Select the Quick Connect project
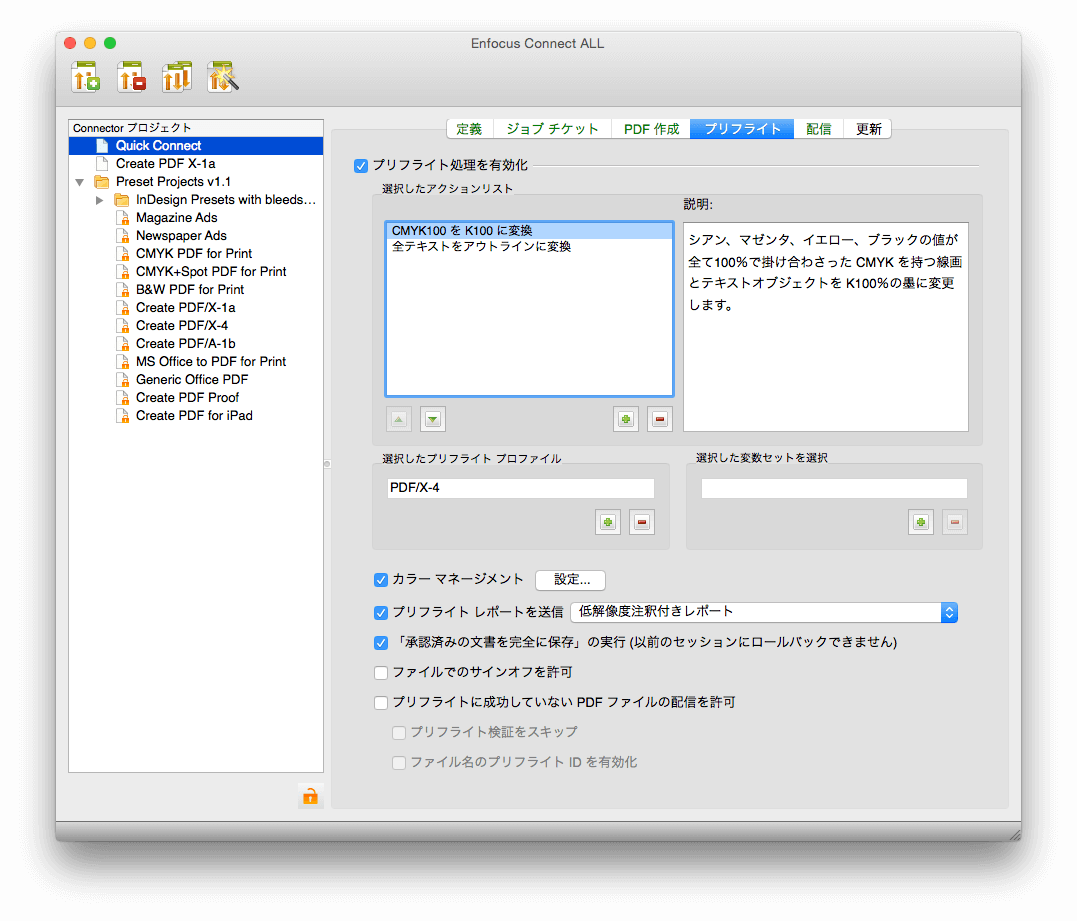1077x921 pixels. point(196,146)
